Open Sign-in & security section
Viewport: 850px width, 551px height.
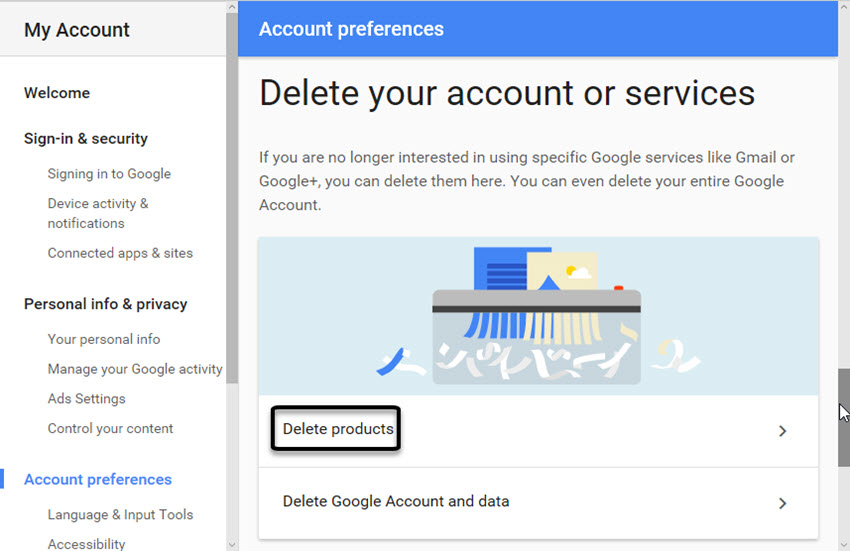[x=86, y=139]
